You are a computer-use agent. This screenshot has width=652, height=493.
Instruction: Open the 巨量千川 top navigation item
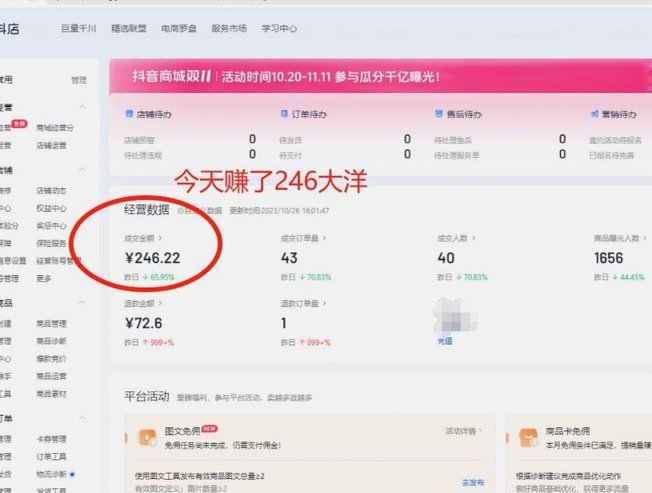pos(79,28)
